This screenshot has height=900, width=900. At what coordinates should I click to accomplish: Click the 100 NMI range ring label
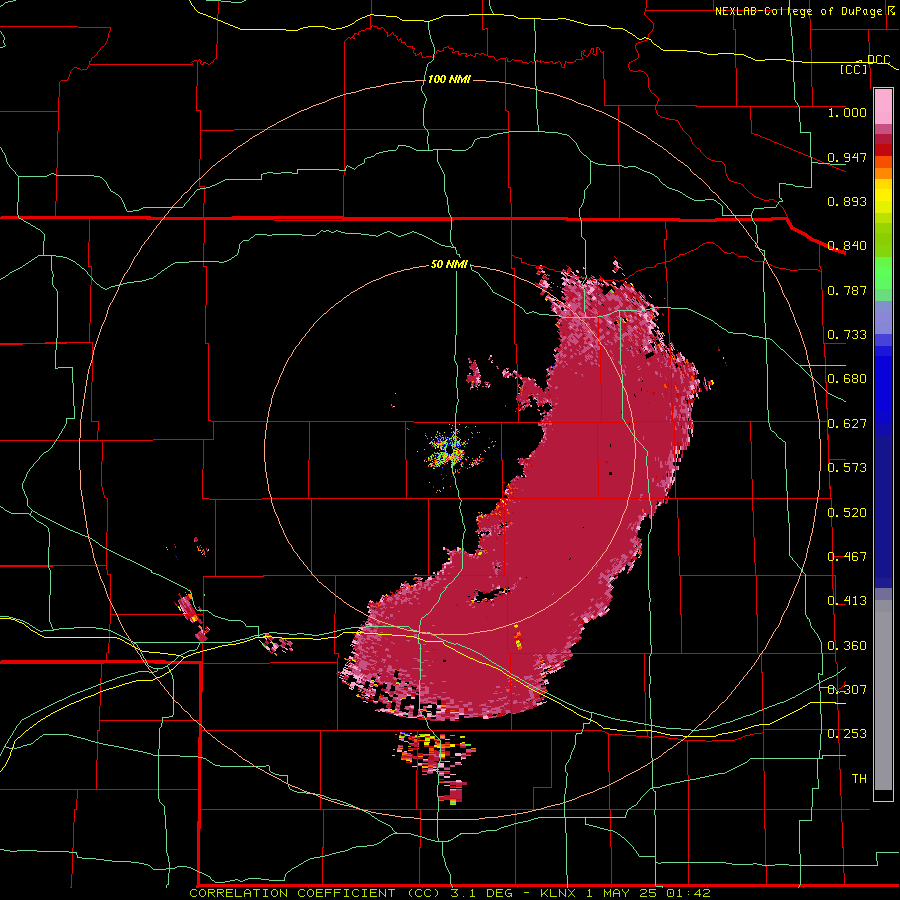(x=449, y=79)
